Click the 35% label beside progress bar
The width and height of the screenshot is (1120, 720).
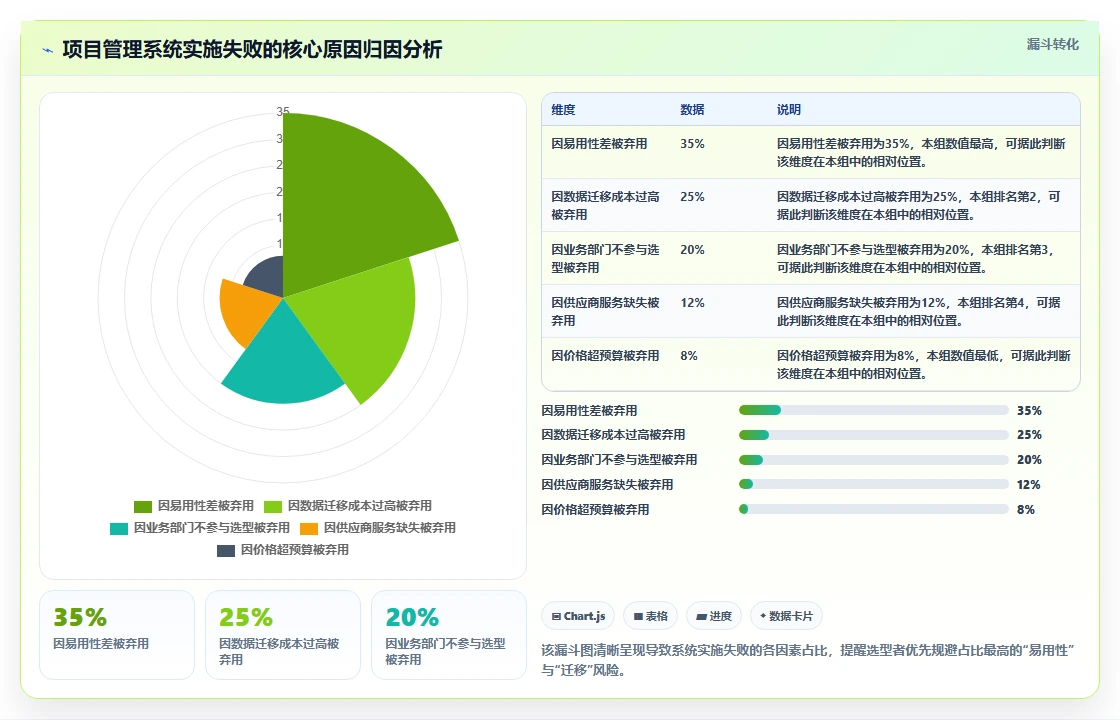click(1029, 411)
